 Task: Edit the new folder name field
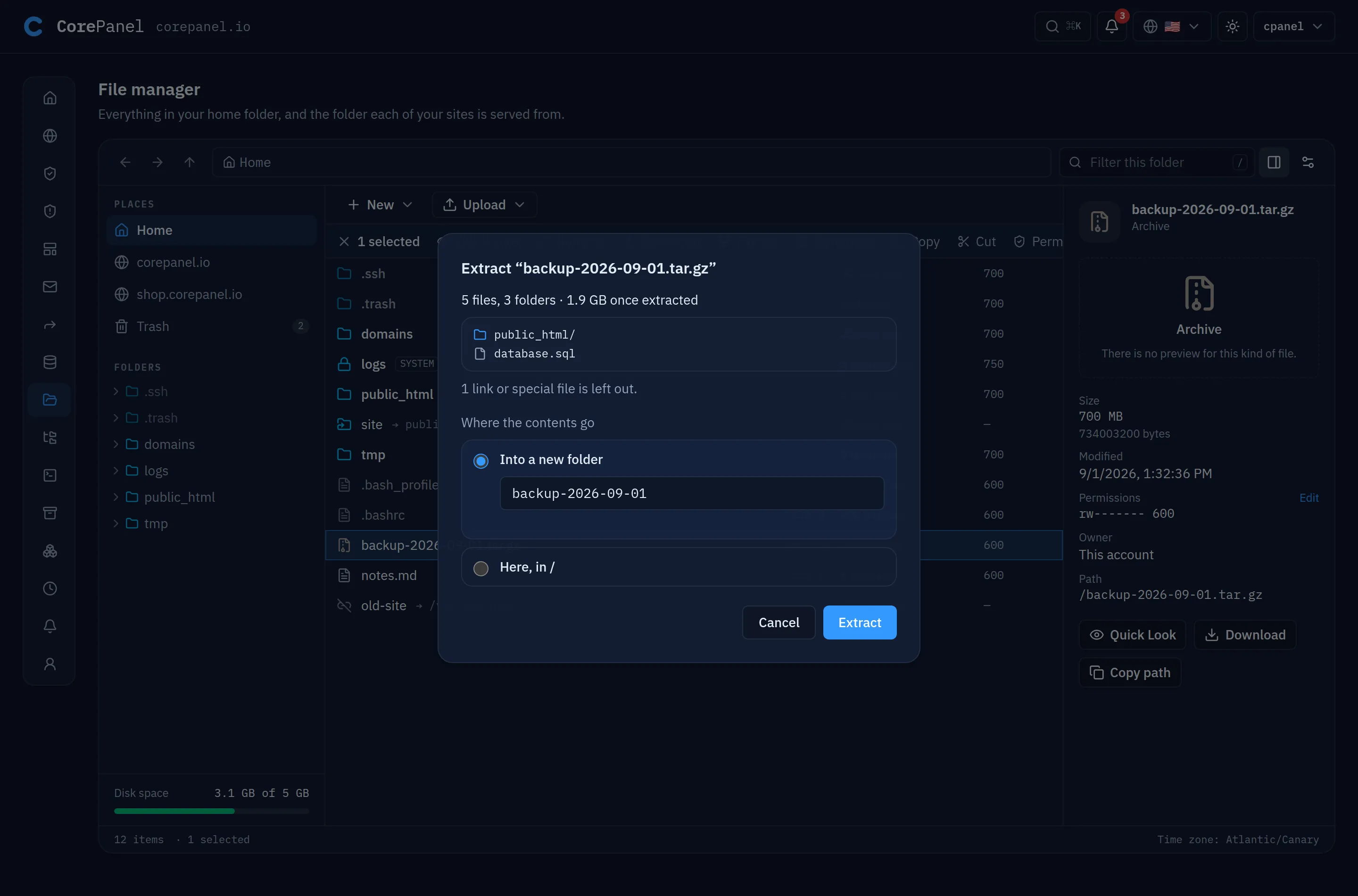pos(691,493)
